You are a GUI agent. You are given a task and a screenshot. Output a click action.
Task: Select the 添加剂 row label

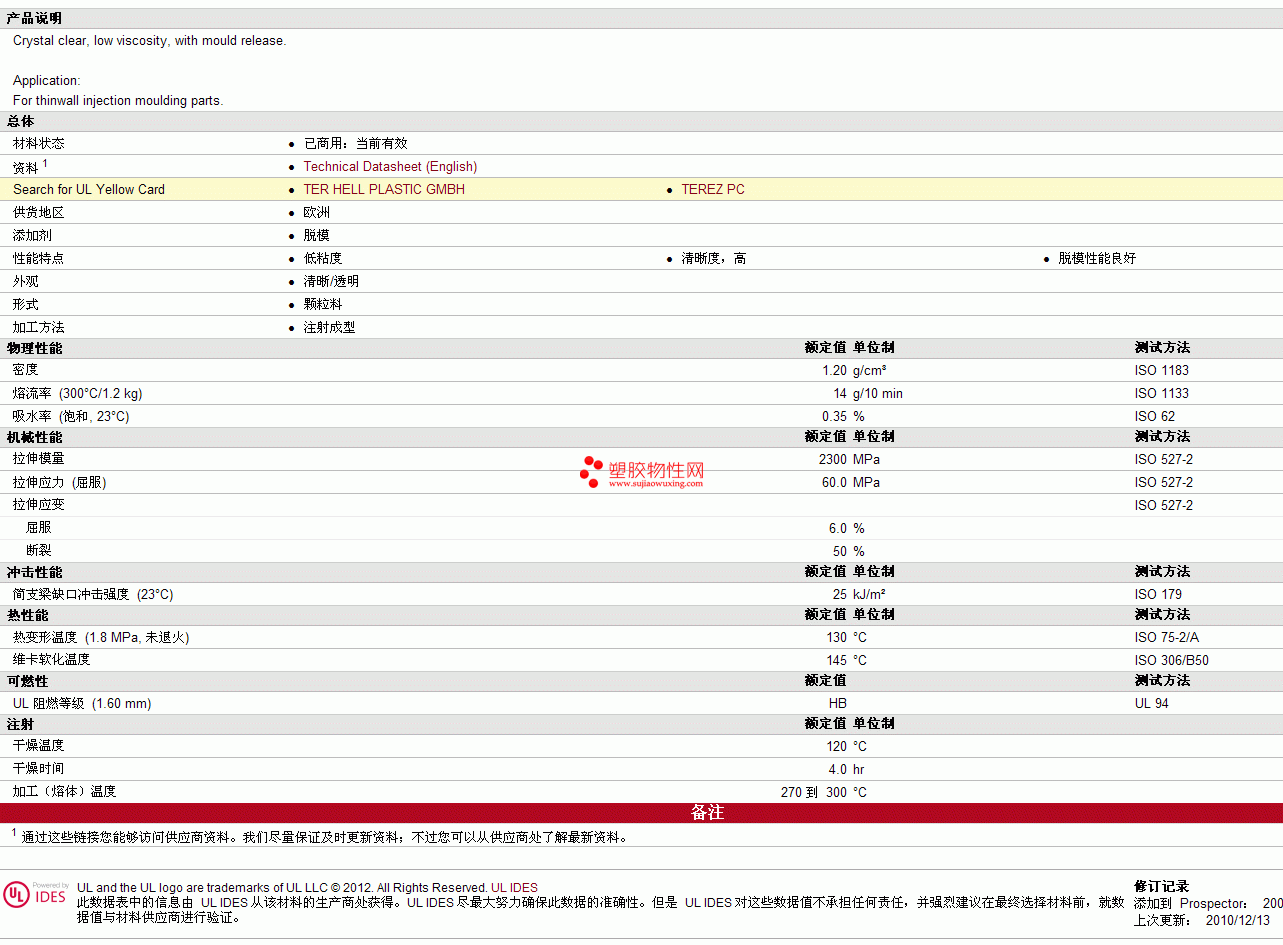tap(32, 236)
